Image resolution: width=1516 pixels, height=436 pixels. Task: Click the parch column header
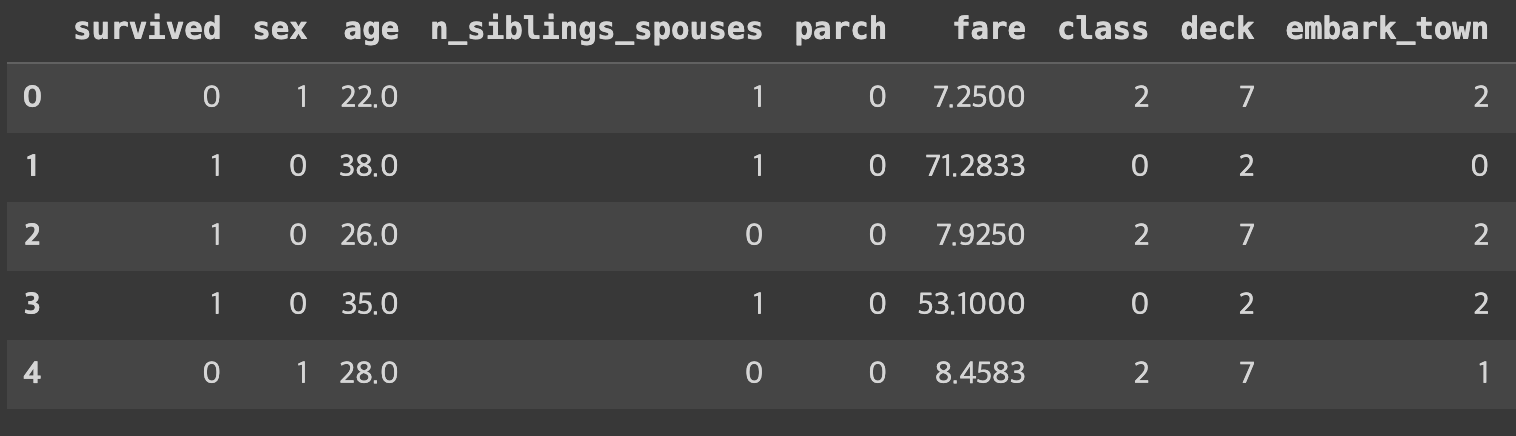pos(840,29)
